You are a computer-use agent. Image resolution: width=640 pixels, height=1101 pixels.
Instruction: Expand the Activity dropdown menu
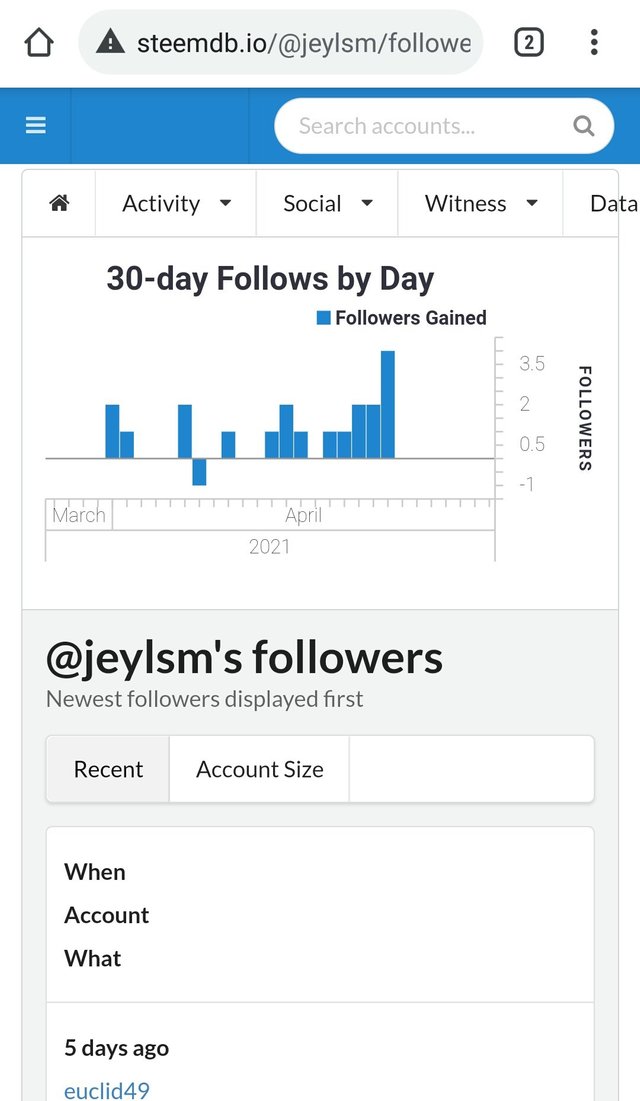(176, 203)
